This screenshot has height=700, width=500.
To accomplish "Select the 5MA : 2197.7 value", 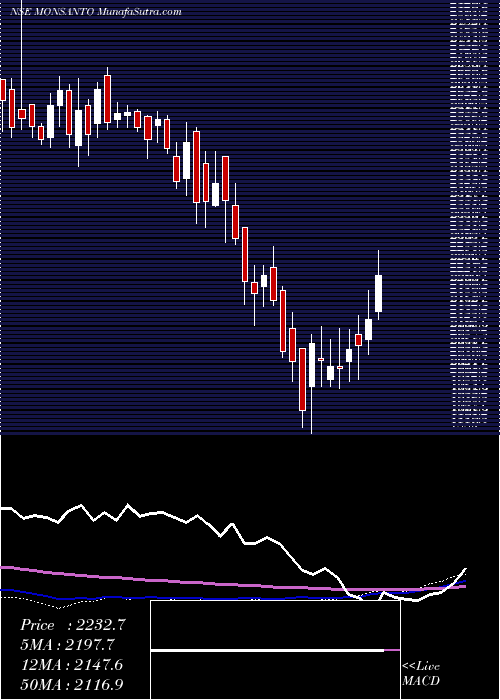I will pyautogui.click(x=67, y=645).
